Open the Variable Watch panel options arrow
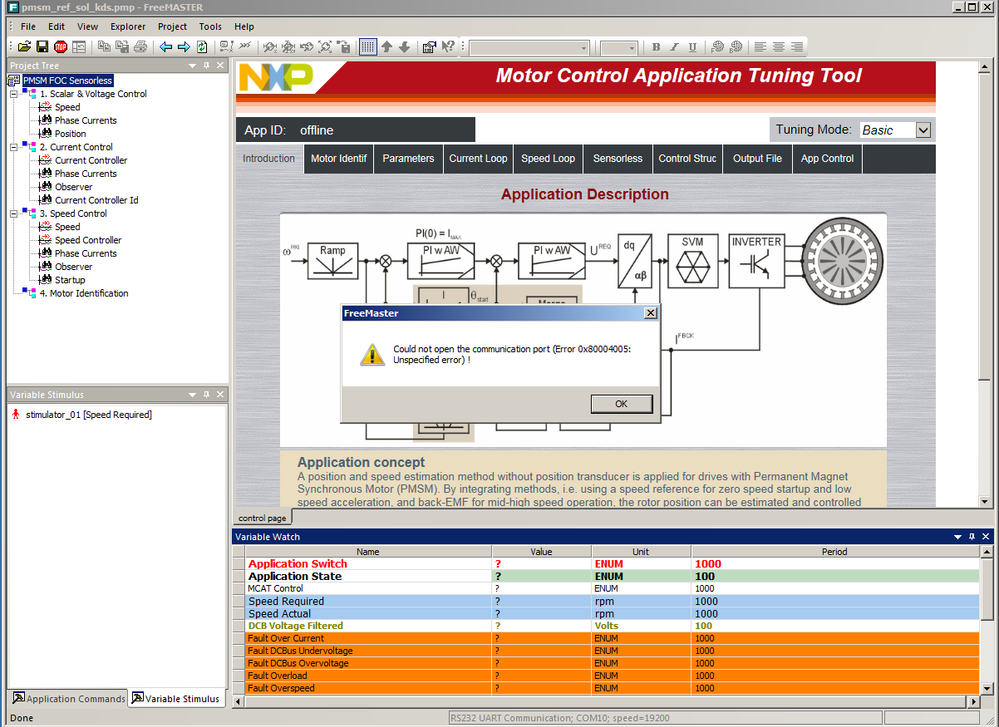 coord(958,536)
